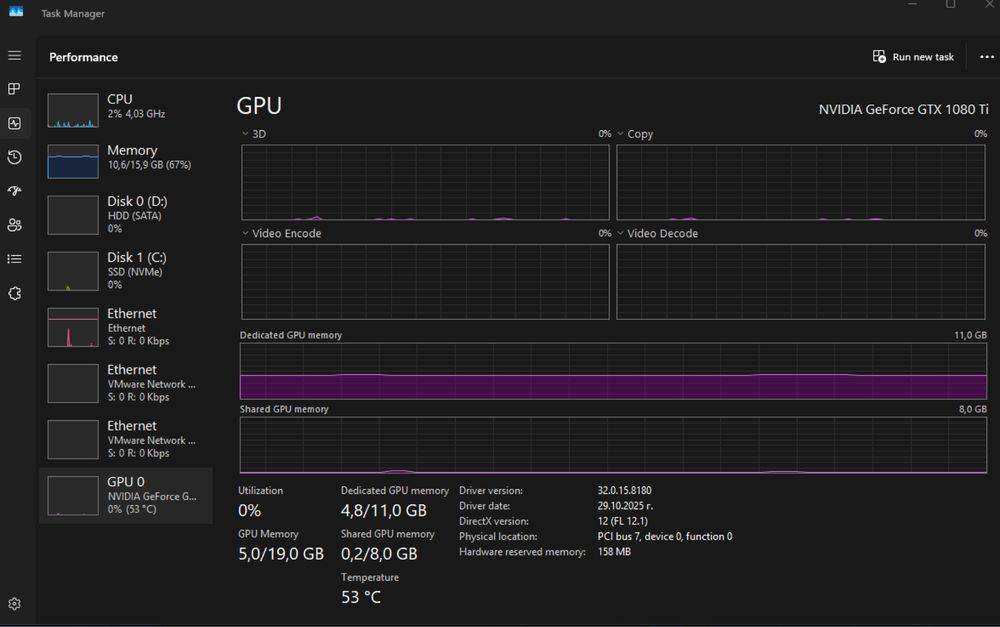Click the Dedicated GPU memory graph

click(x=613, y=372)
